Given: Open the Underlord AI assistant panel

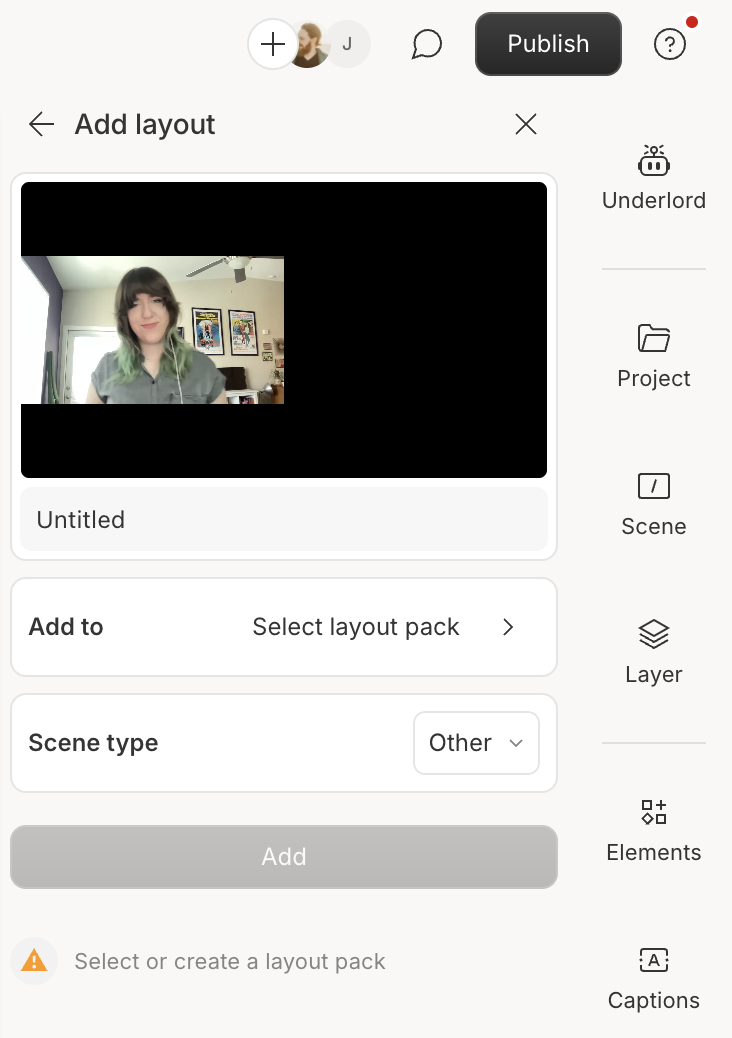Looking at the screenshot, I should 653,177.
